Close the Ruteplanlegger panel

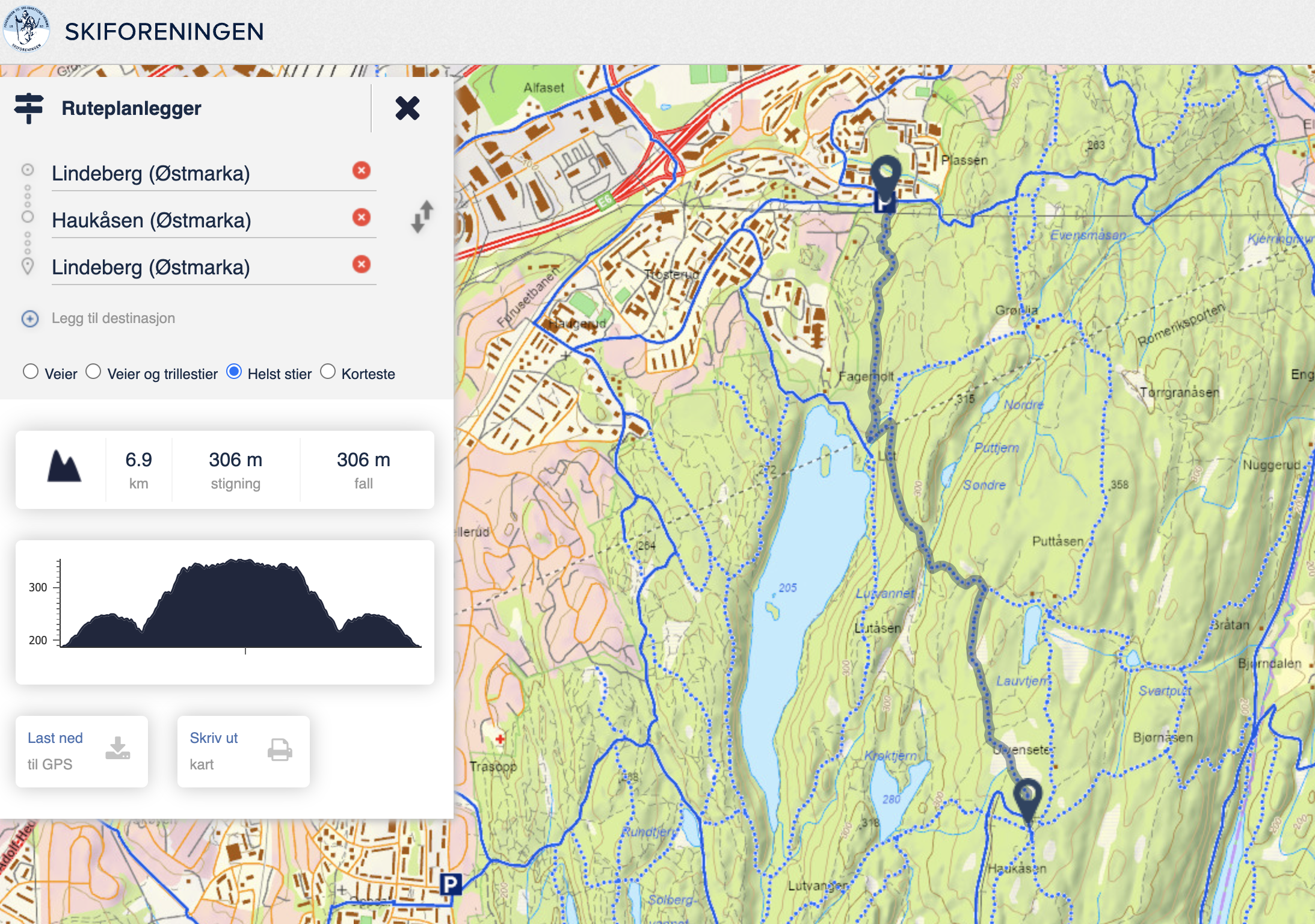[407, 108]
